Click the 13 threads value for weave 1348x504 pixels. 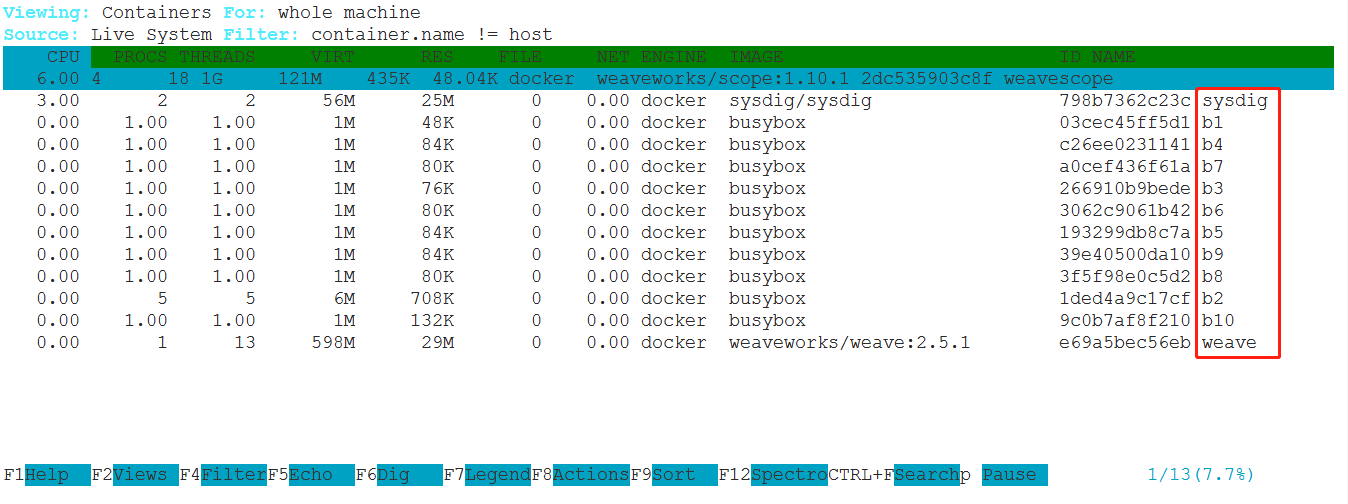(244, 343)
